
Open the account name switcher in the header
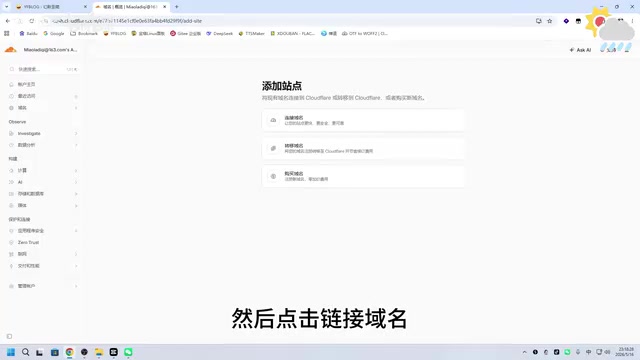[50, 50]
